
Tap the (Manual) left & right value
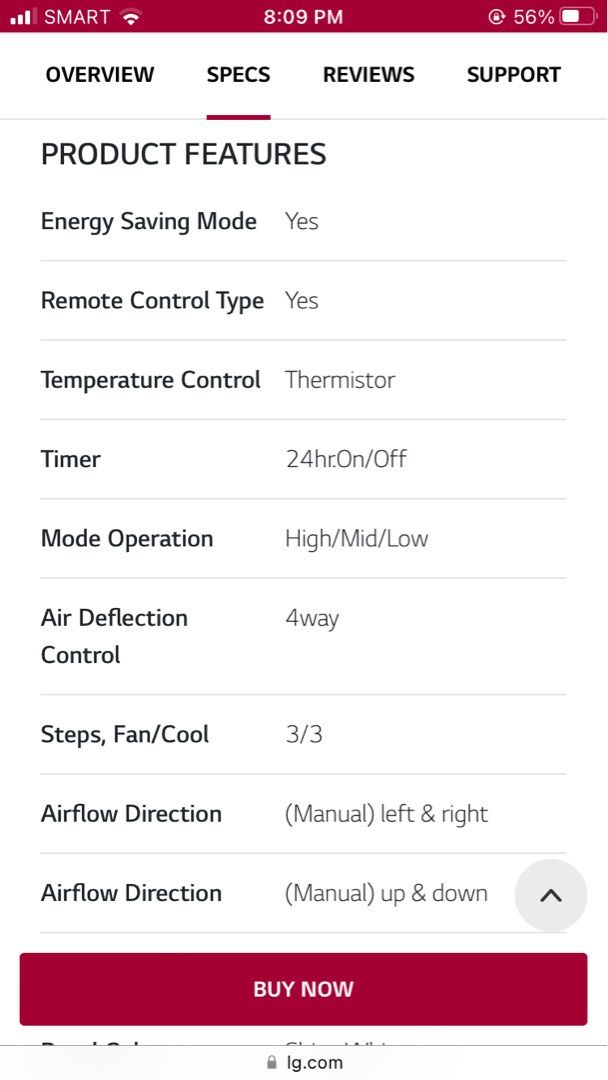386,814
